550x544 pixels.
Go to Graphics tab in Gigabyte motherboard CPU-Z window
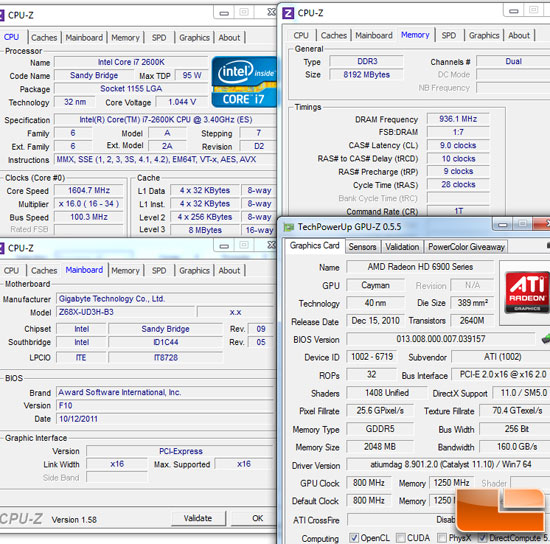194,271
